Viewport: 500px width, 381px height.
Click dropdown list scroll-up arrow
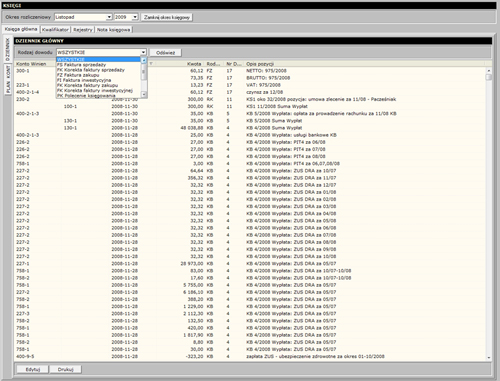click(x=144, y=60)
